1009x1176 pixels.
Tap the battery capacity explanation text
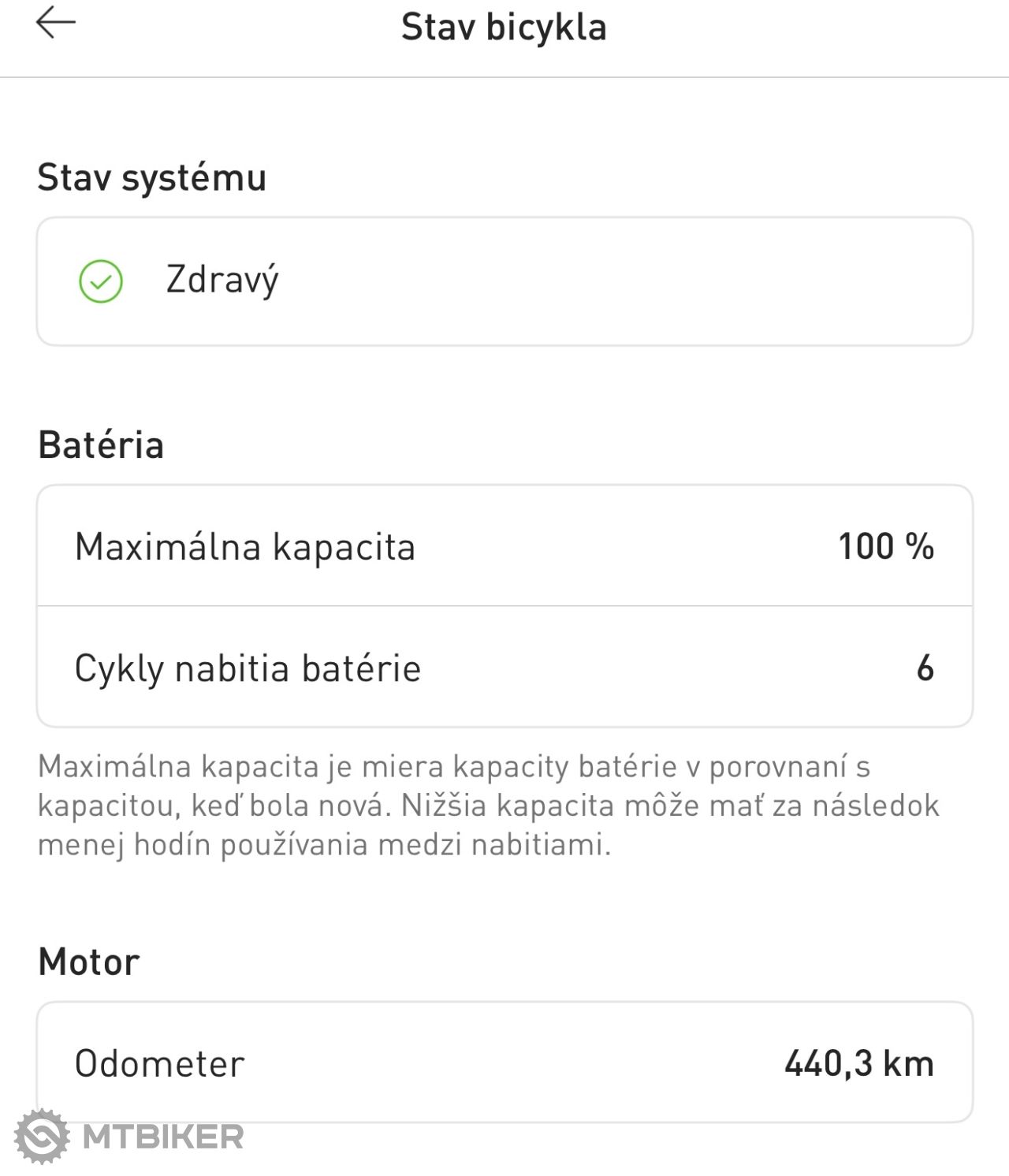[489, 806]
